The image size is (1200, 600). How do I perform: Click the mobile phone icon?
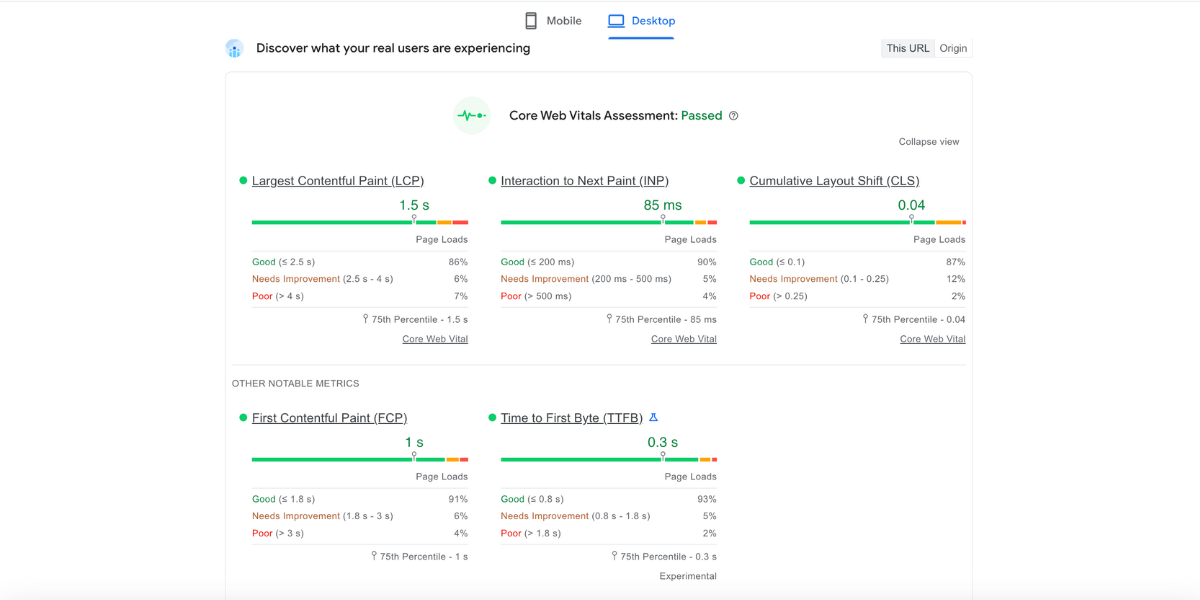(x=531, y=21)
